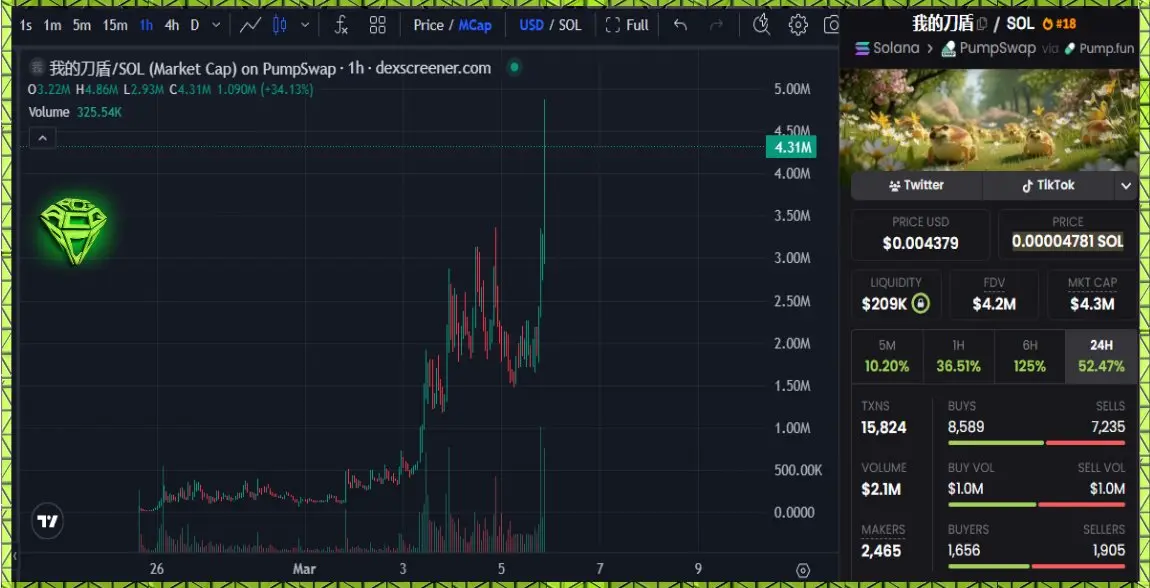The image size is (1150, 588).
Task: Click the SELLS 7,235 value
Action: point(1107,427)
